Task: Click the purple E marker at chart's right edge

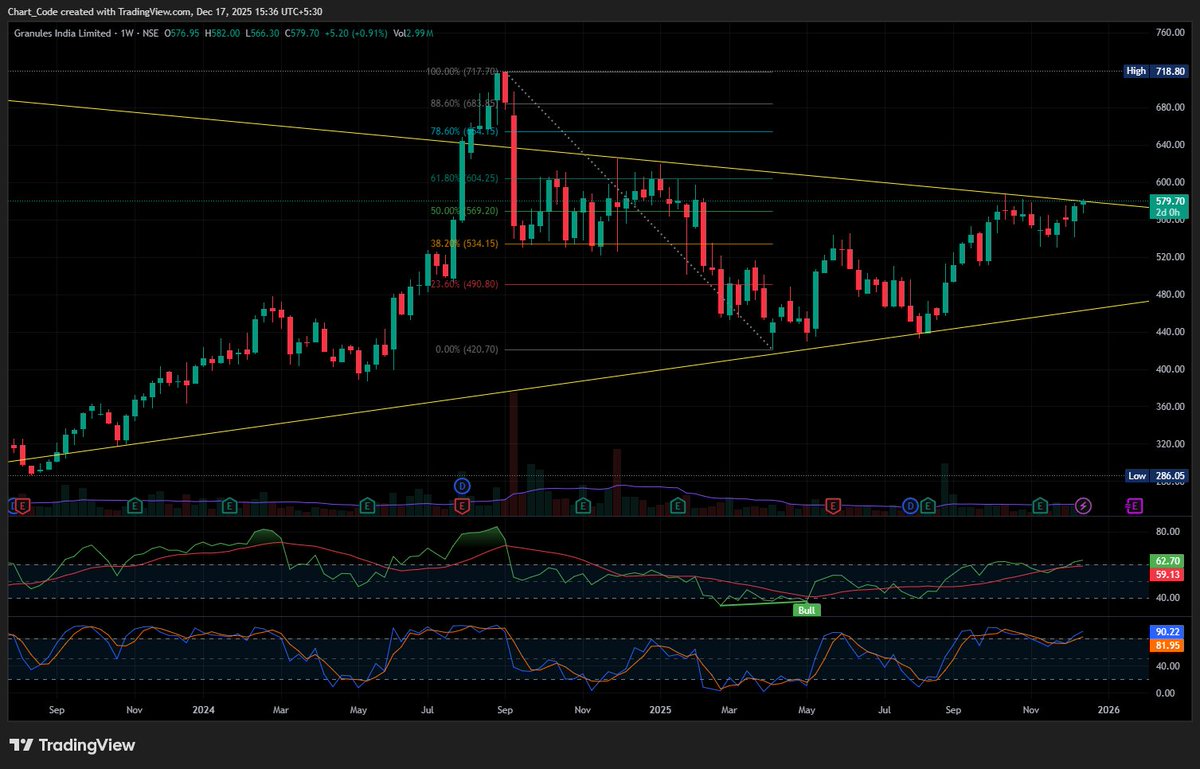Action: [1134, 507]
